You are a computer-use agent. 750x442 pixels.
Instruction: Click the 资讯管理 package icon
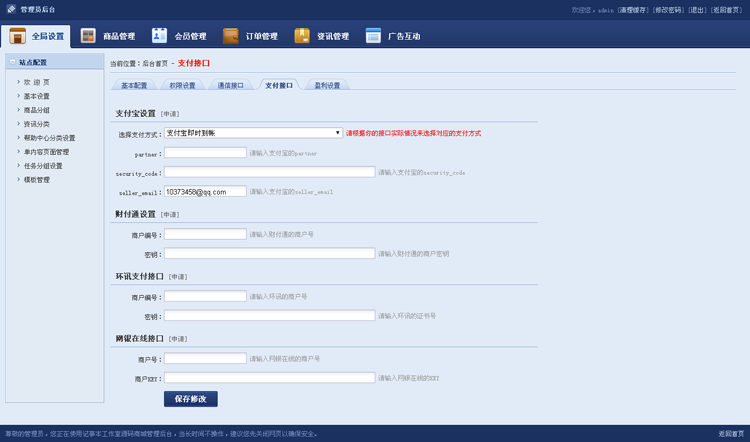click(x=302, y=35)
